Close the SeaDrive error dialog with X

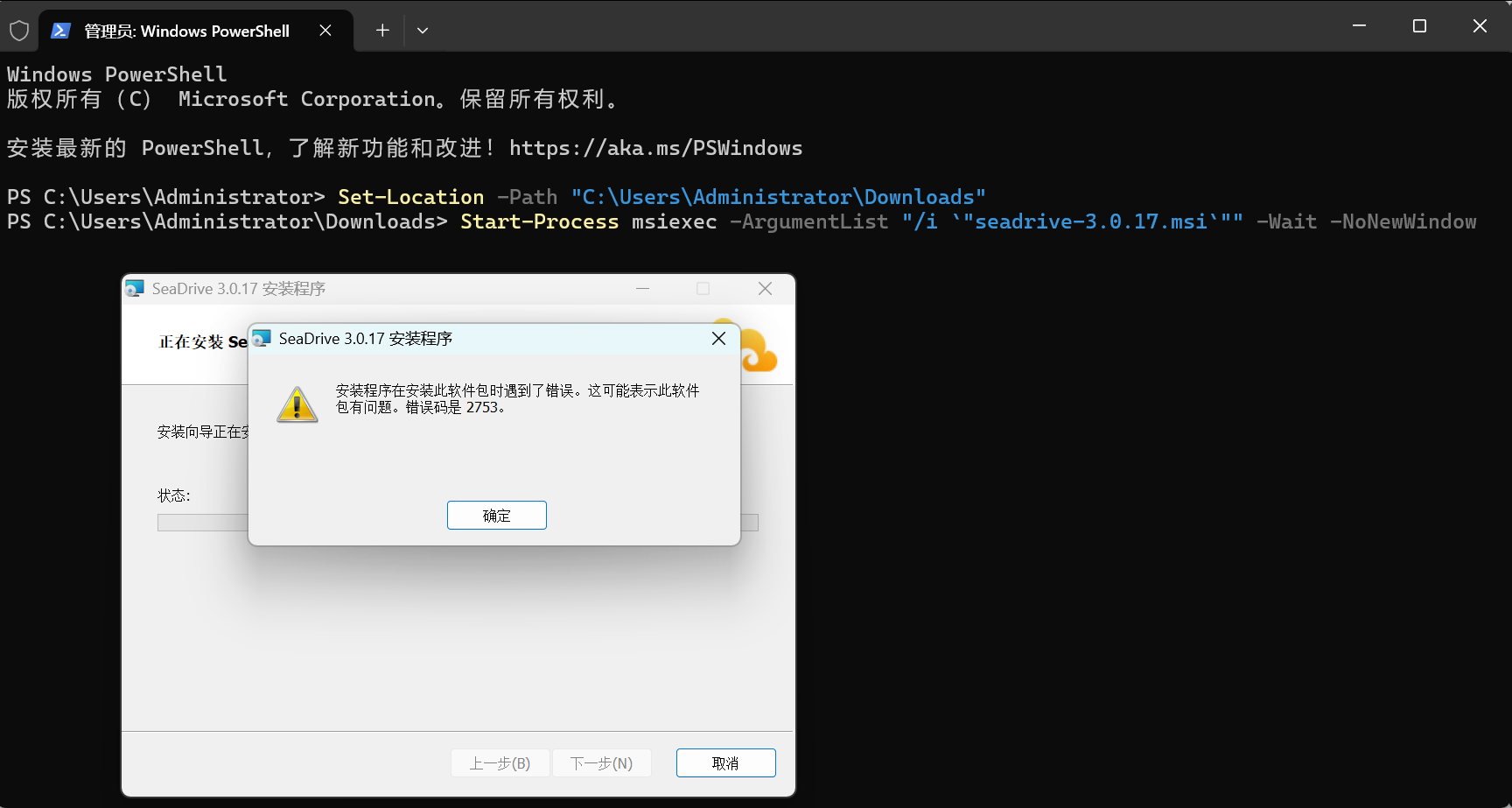click(718, 339)
